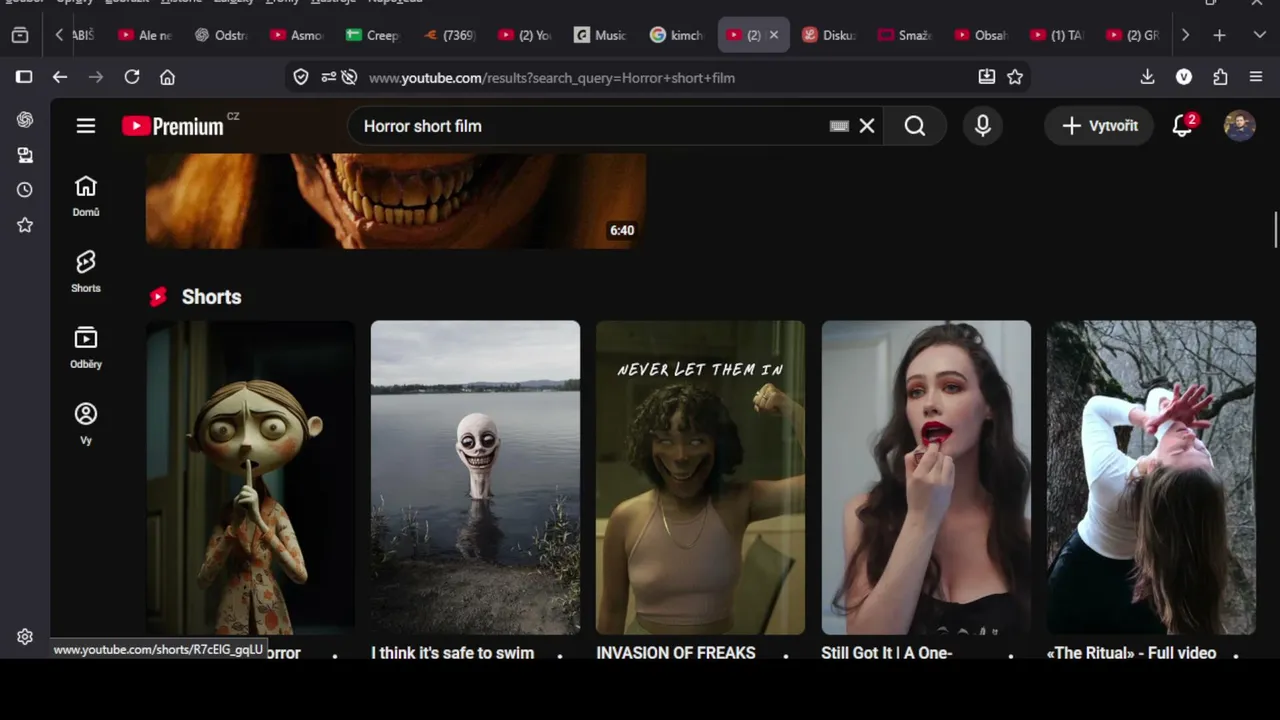Clear the YouTube search query
The width and height of the screenshot is (1280, 720).
tap(867, 126)
